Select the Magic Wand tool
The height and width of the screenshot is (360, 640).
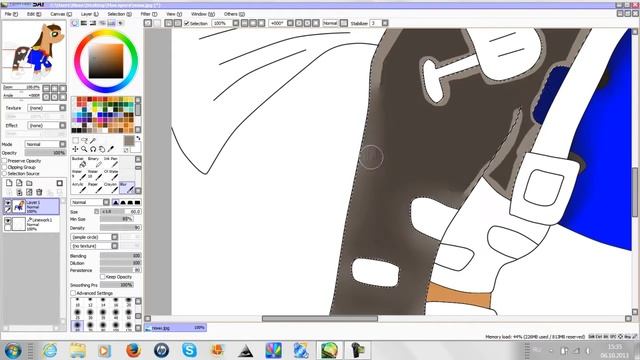pyautogui.click(x=93, y=140)
